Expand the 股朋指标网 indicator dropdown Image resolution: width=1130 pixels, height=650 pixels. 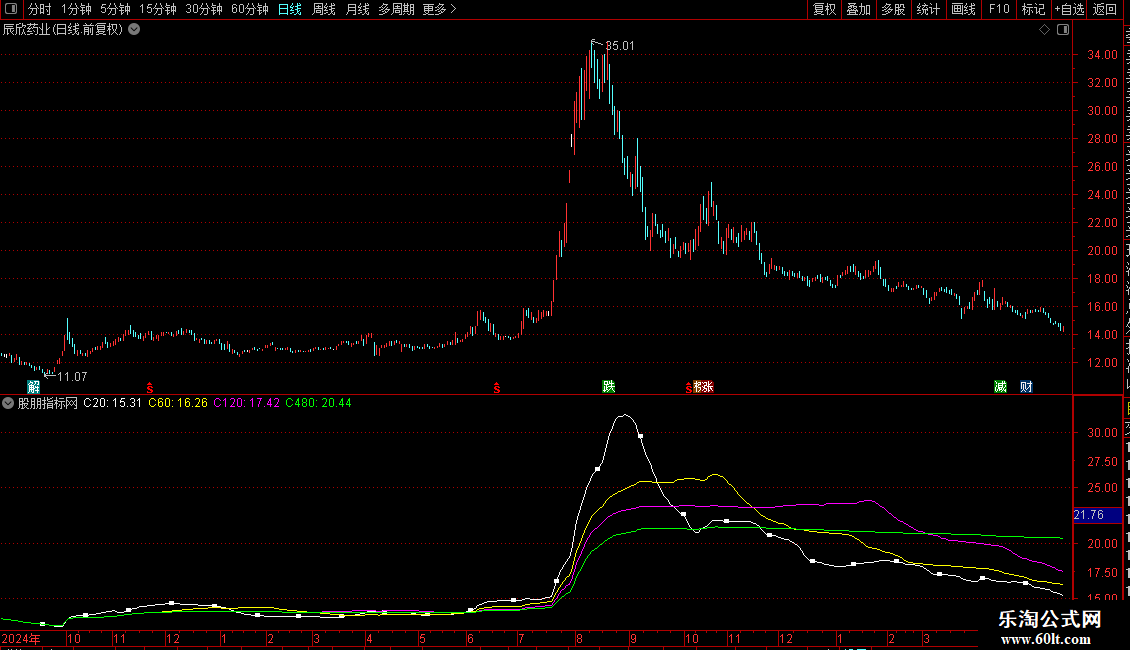click(8, 404)
